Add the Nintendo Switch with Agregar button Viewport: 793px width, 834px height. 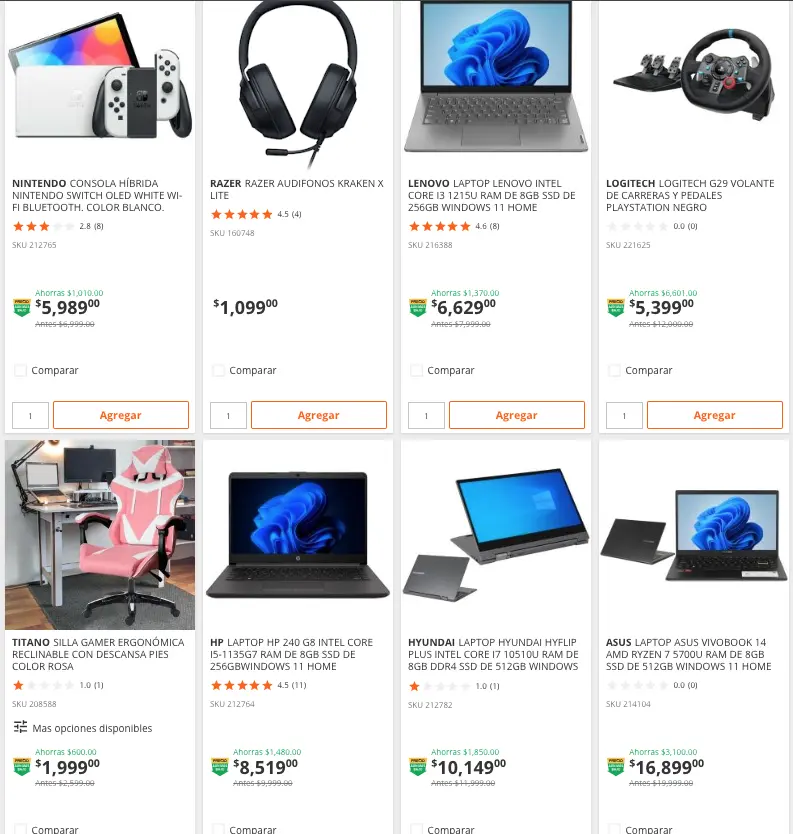pyautogui.click(x=121, y=415)
